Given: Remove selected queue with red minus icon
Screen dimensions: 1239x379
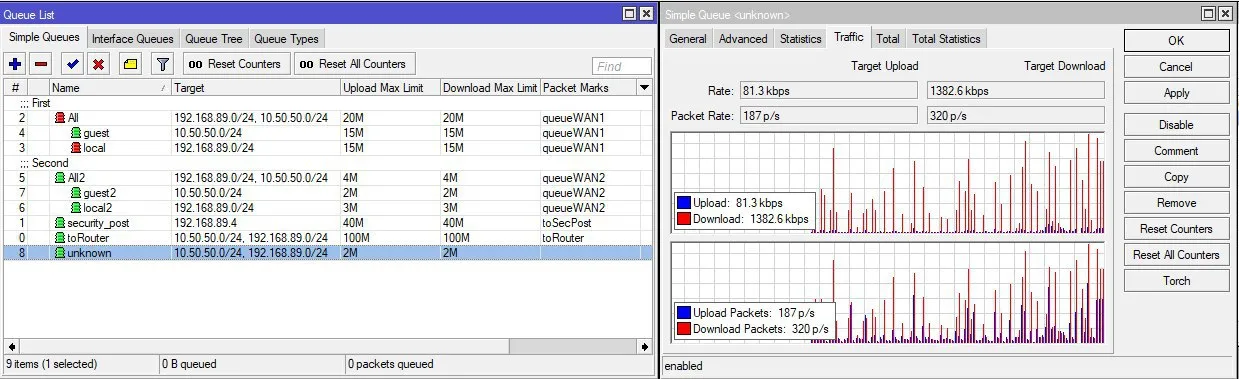Looking at the screenshot, I should click(x=41, y=64).
